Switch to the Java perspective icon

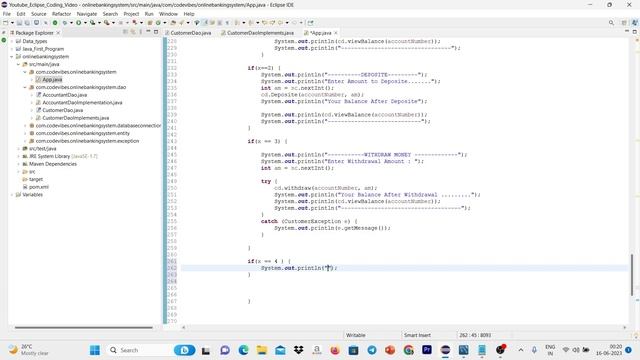click(x=635, y=23)
